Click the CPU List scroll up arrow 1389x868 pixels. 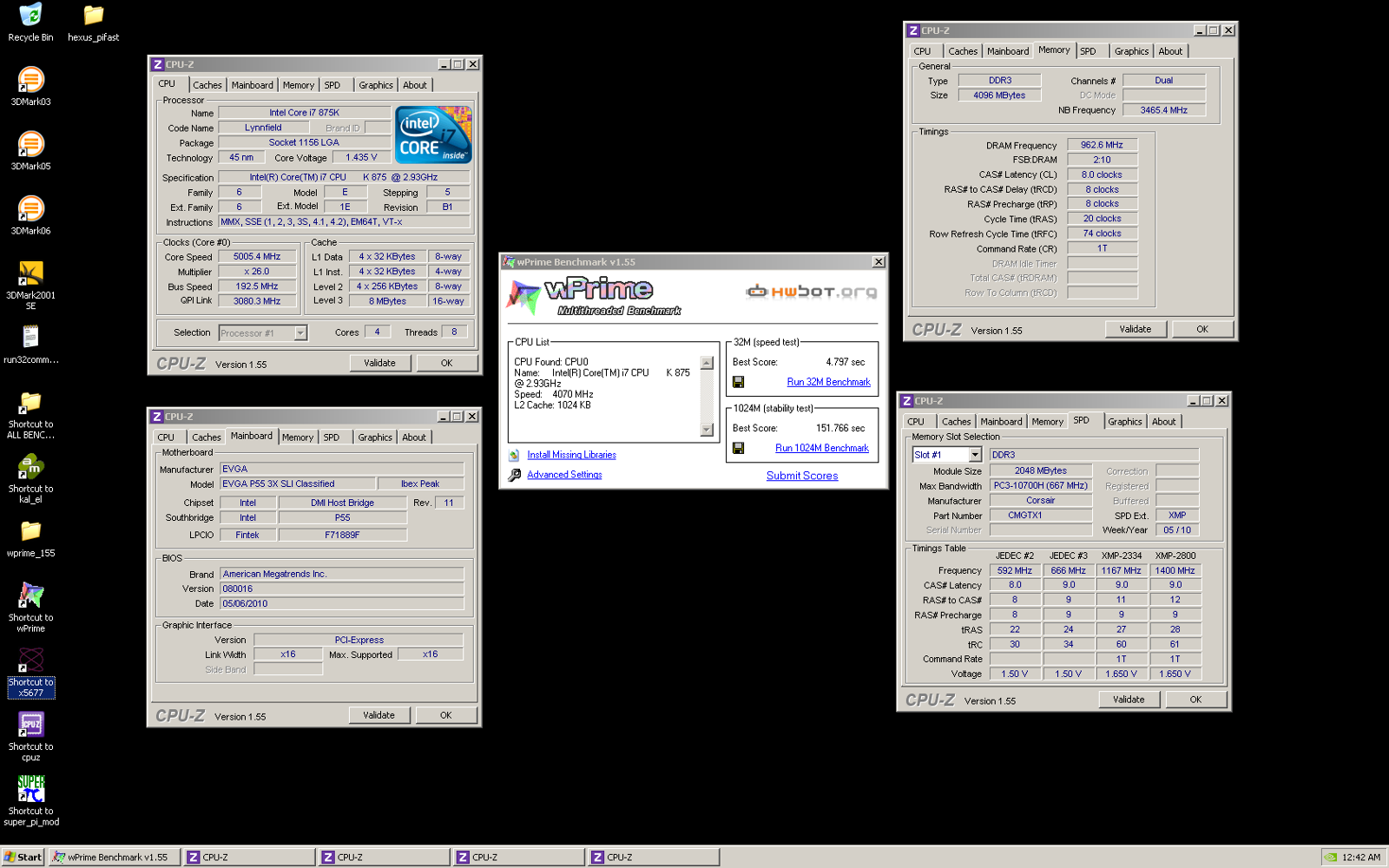pos(707,363)
